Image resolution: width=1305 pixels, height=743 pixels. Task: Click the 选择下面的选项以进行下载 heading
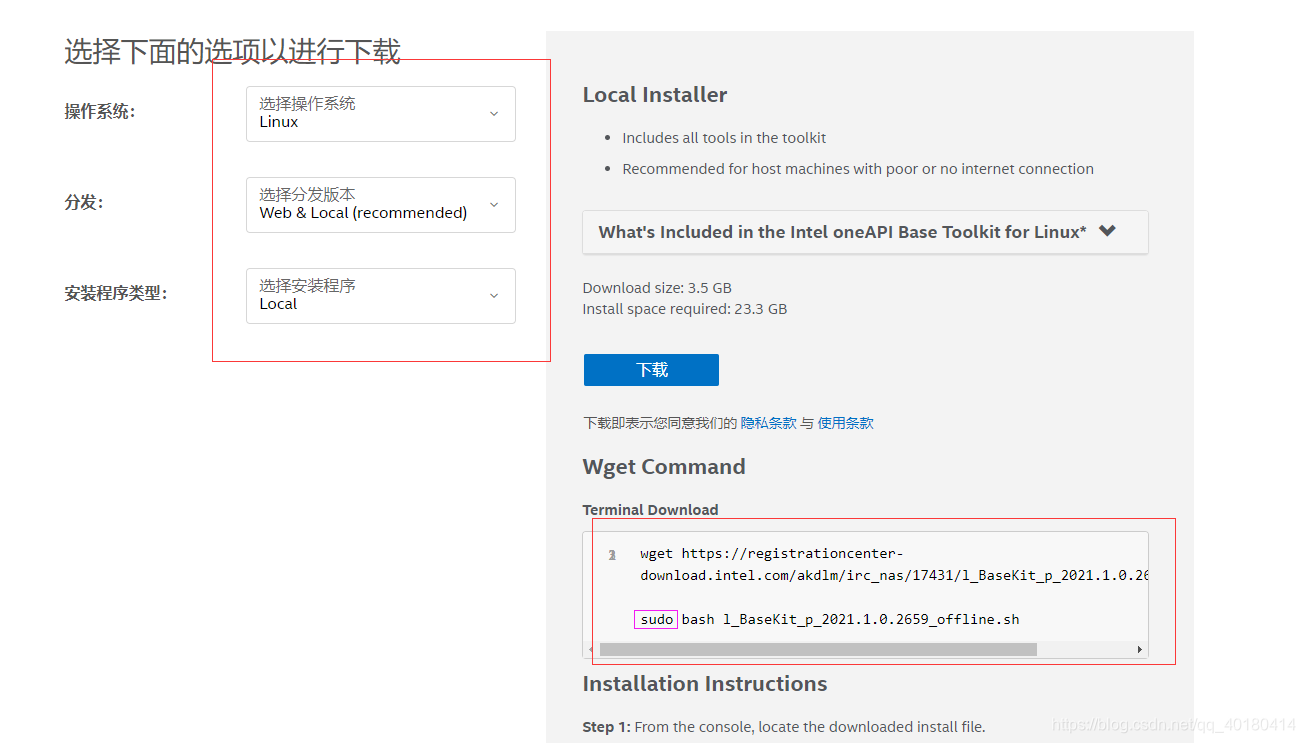(232, 52)
